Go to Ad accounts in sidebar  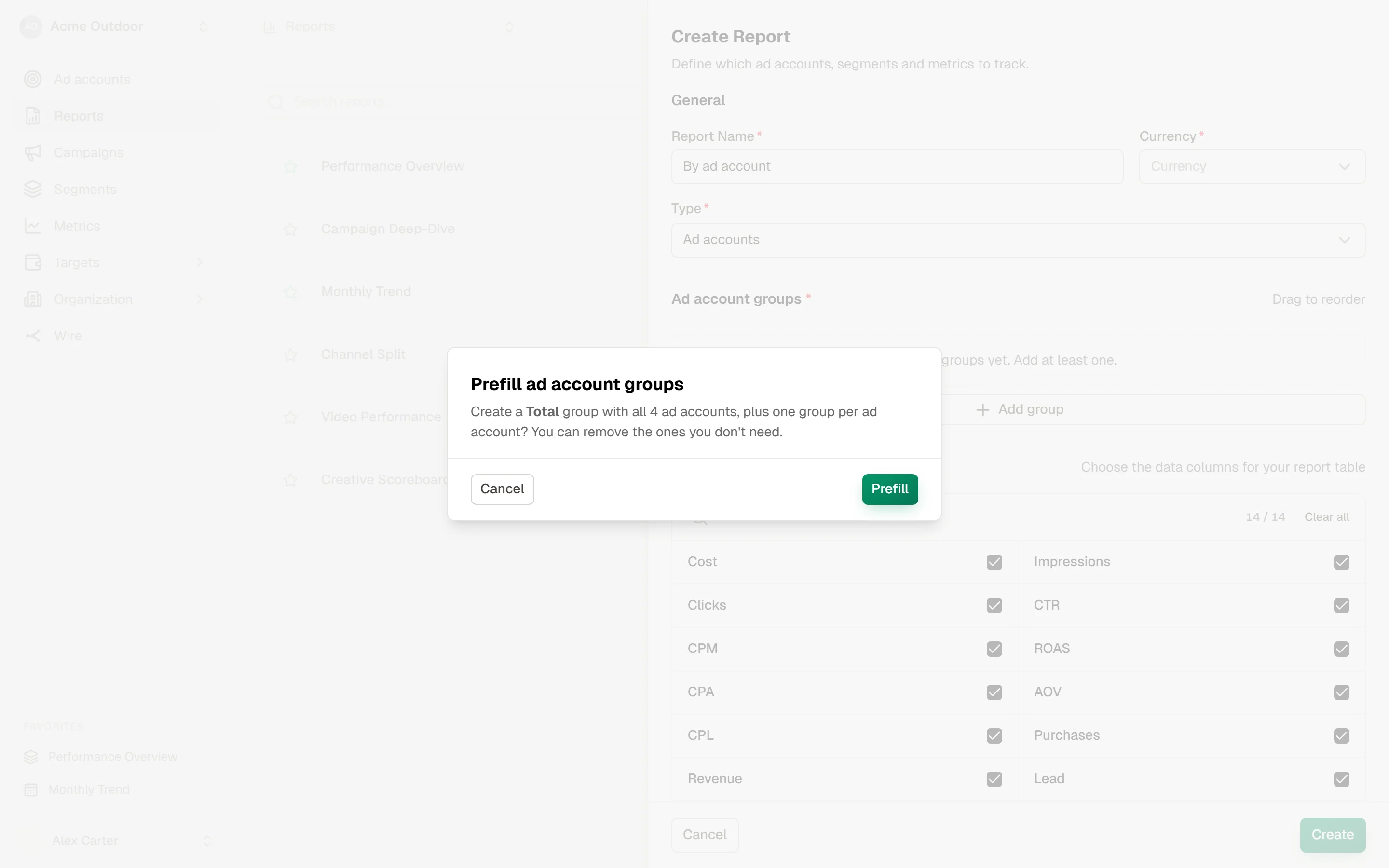pos(115,79)
